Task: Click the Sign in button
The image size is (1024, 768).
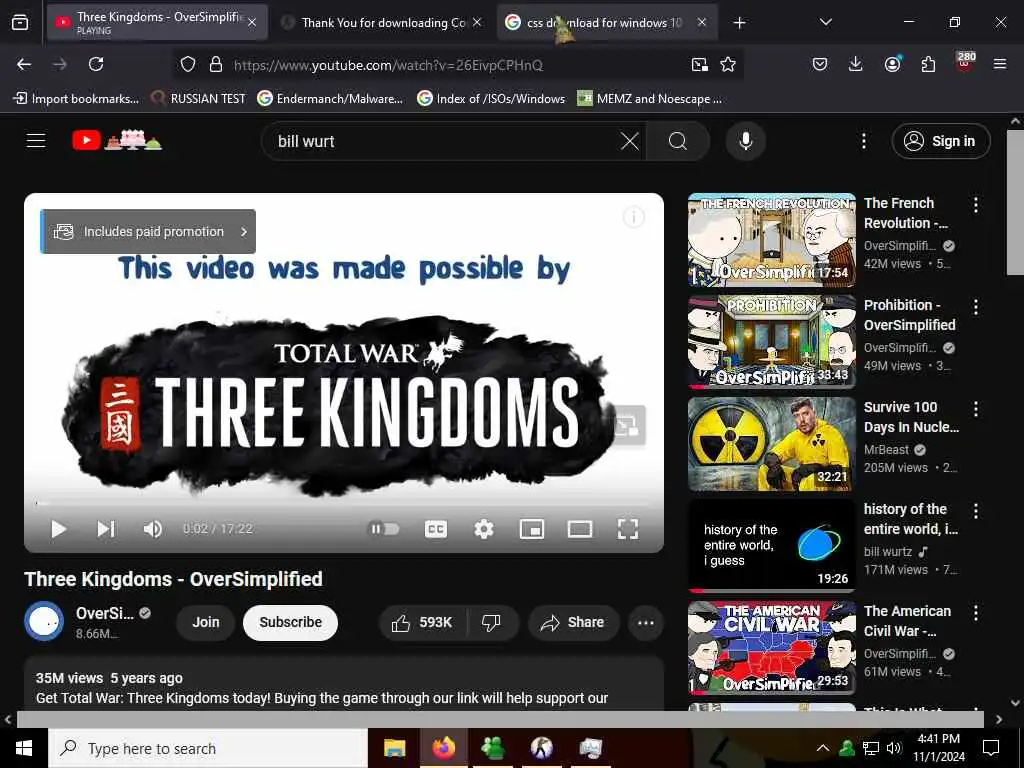Action: (941, 141)
